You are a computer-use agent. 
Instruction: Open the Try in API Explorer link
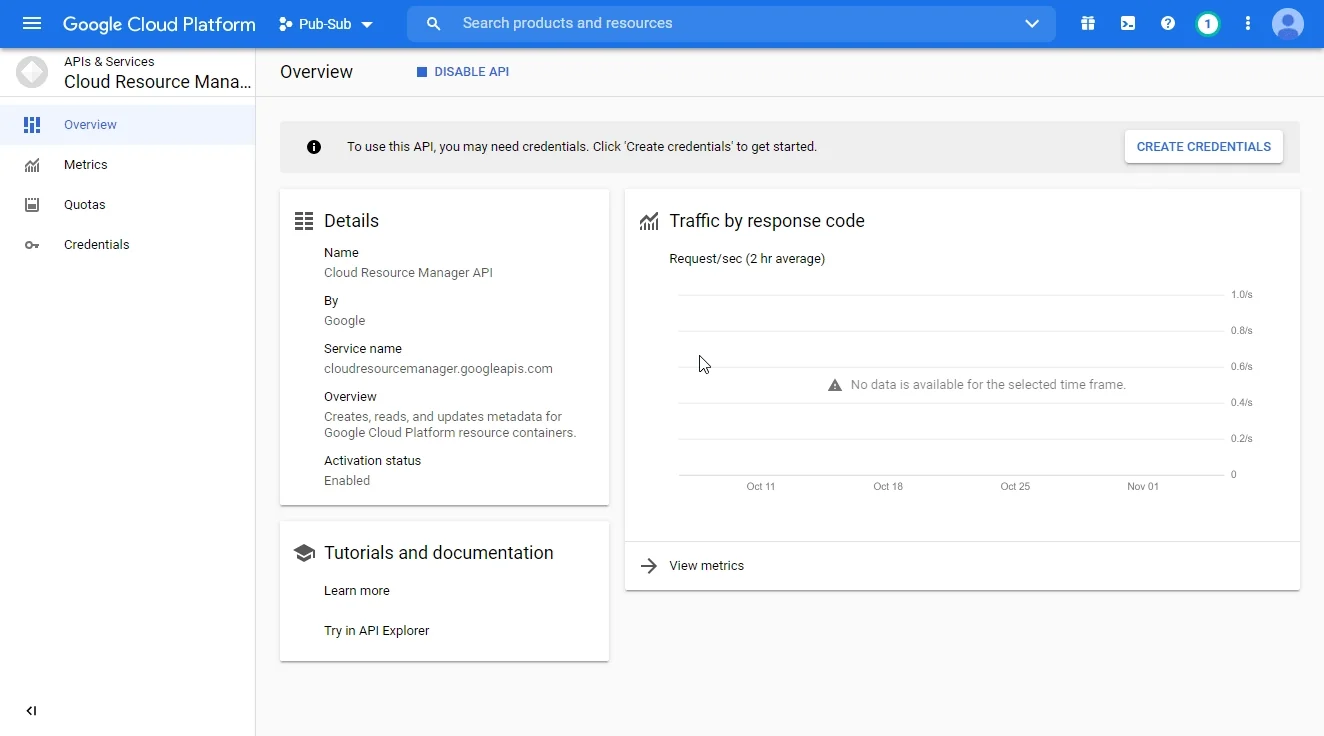pos(377,631)
